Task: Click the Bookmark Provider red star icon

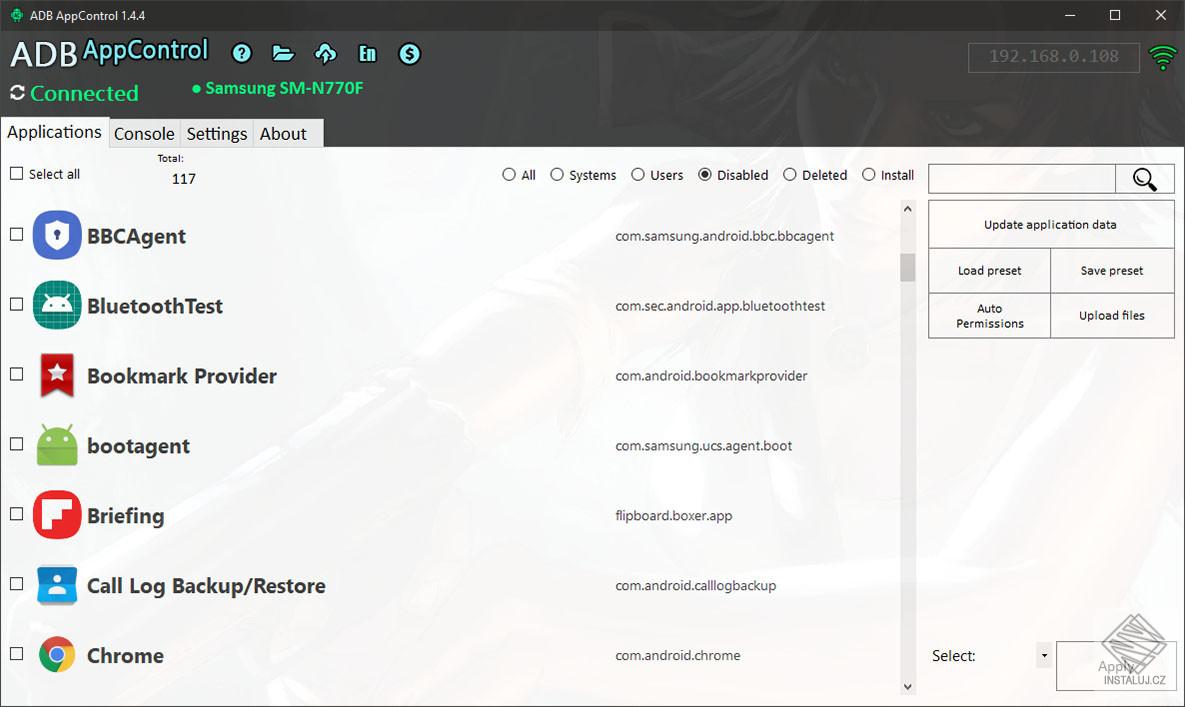Action: click(x=57, y=375)
